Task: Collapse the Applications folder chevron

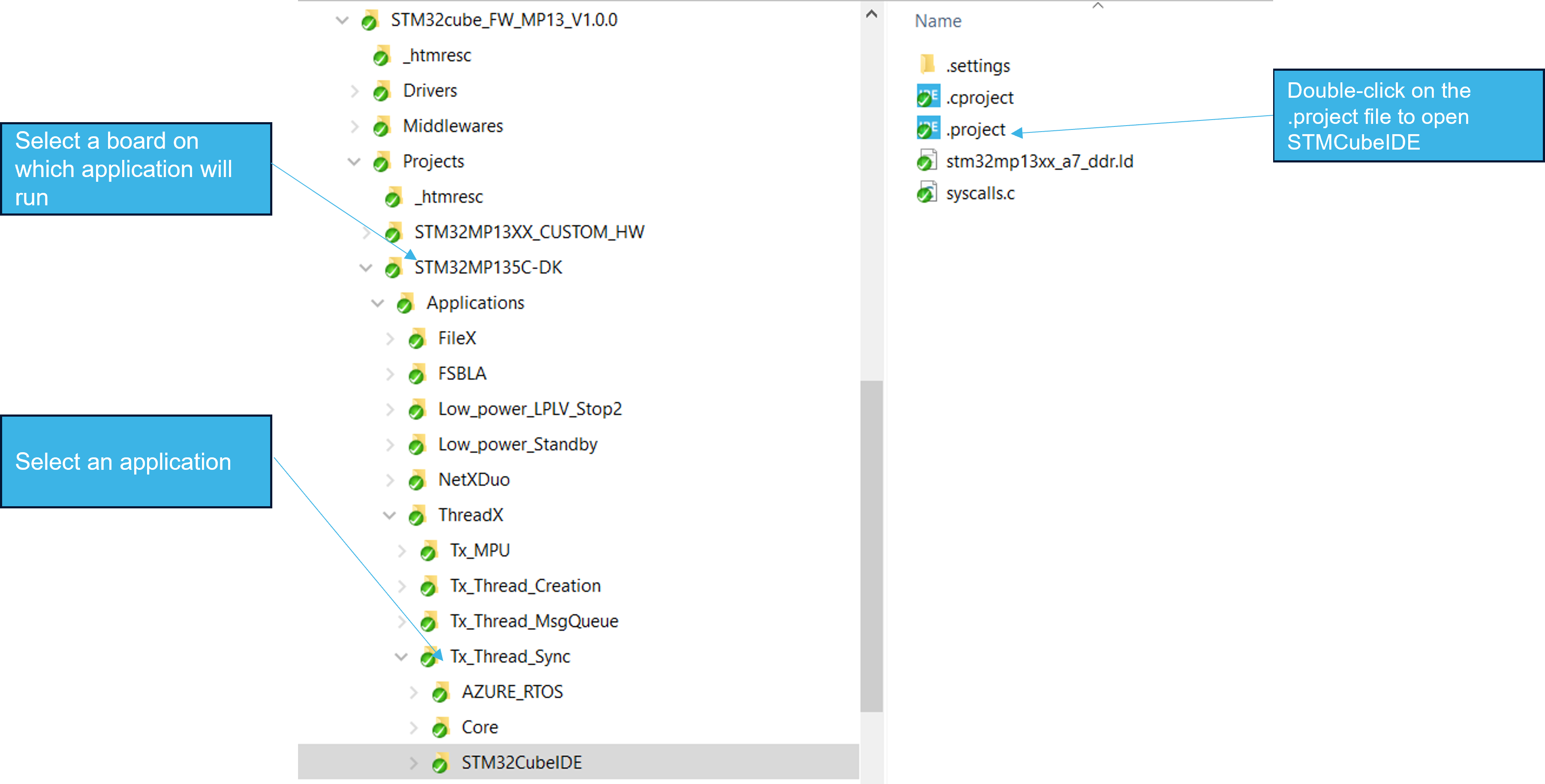Action: pos(377,303)
